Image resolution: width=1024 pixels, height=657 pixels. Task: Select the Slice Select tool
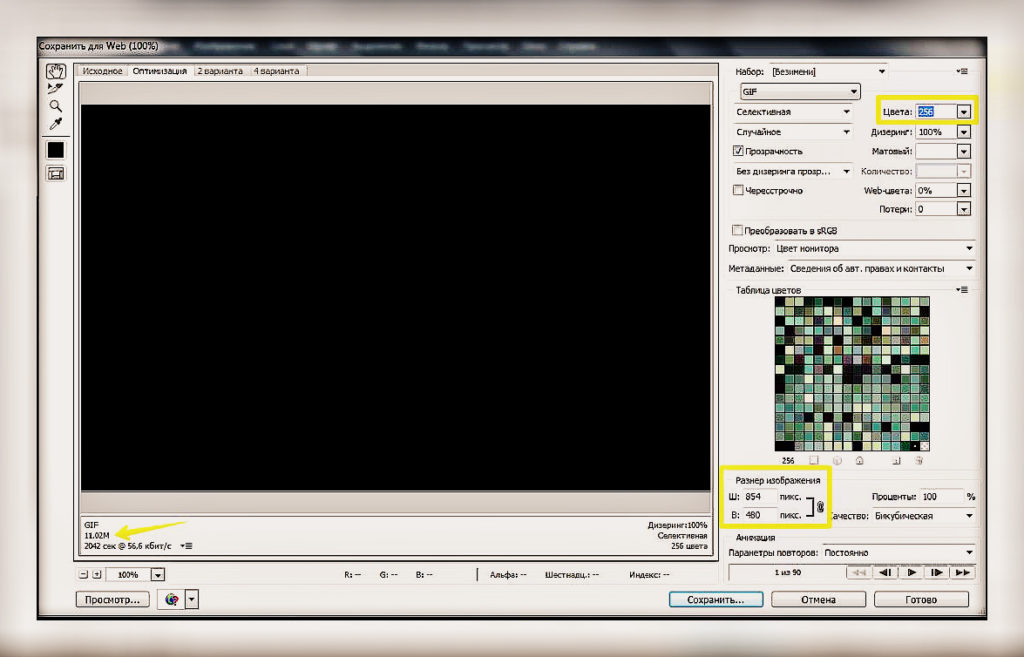point(56,89)
